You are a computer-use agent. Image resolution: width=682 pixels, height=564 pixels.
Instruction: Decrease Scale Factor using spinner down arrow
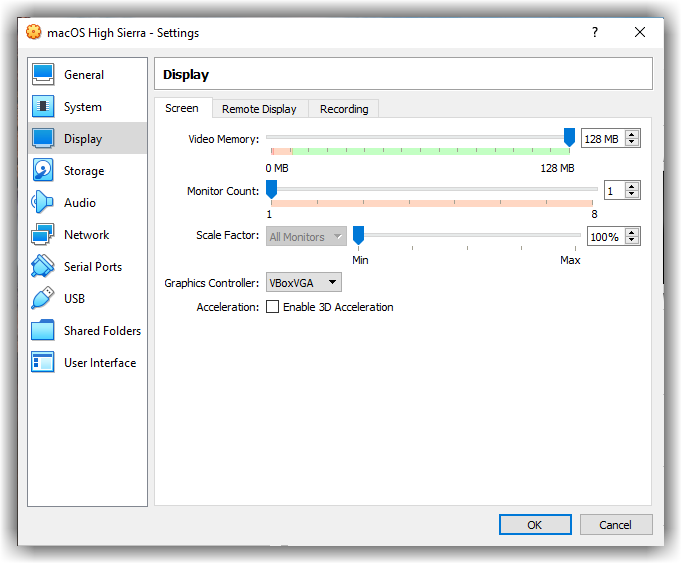click(x=632, y=241)
